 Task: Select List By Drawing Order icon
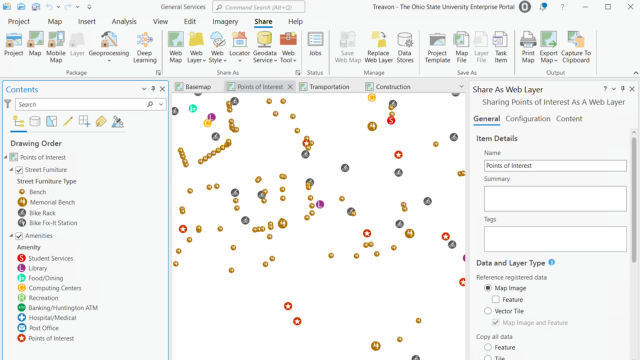tap(18, 122)
